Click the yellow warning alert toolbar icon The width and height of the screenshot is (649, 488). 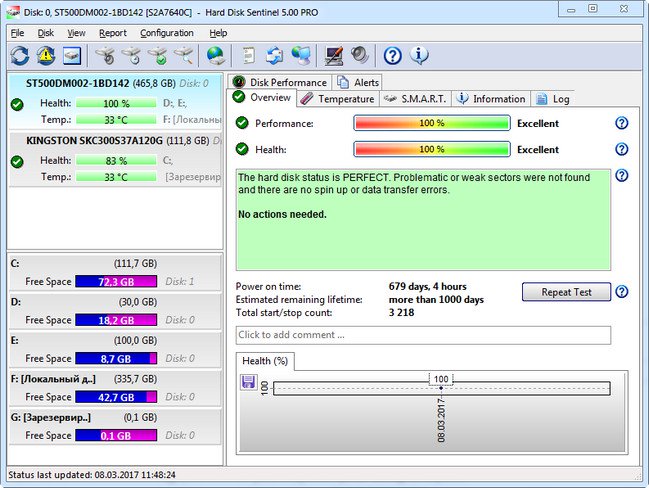(x=46, y=55)
